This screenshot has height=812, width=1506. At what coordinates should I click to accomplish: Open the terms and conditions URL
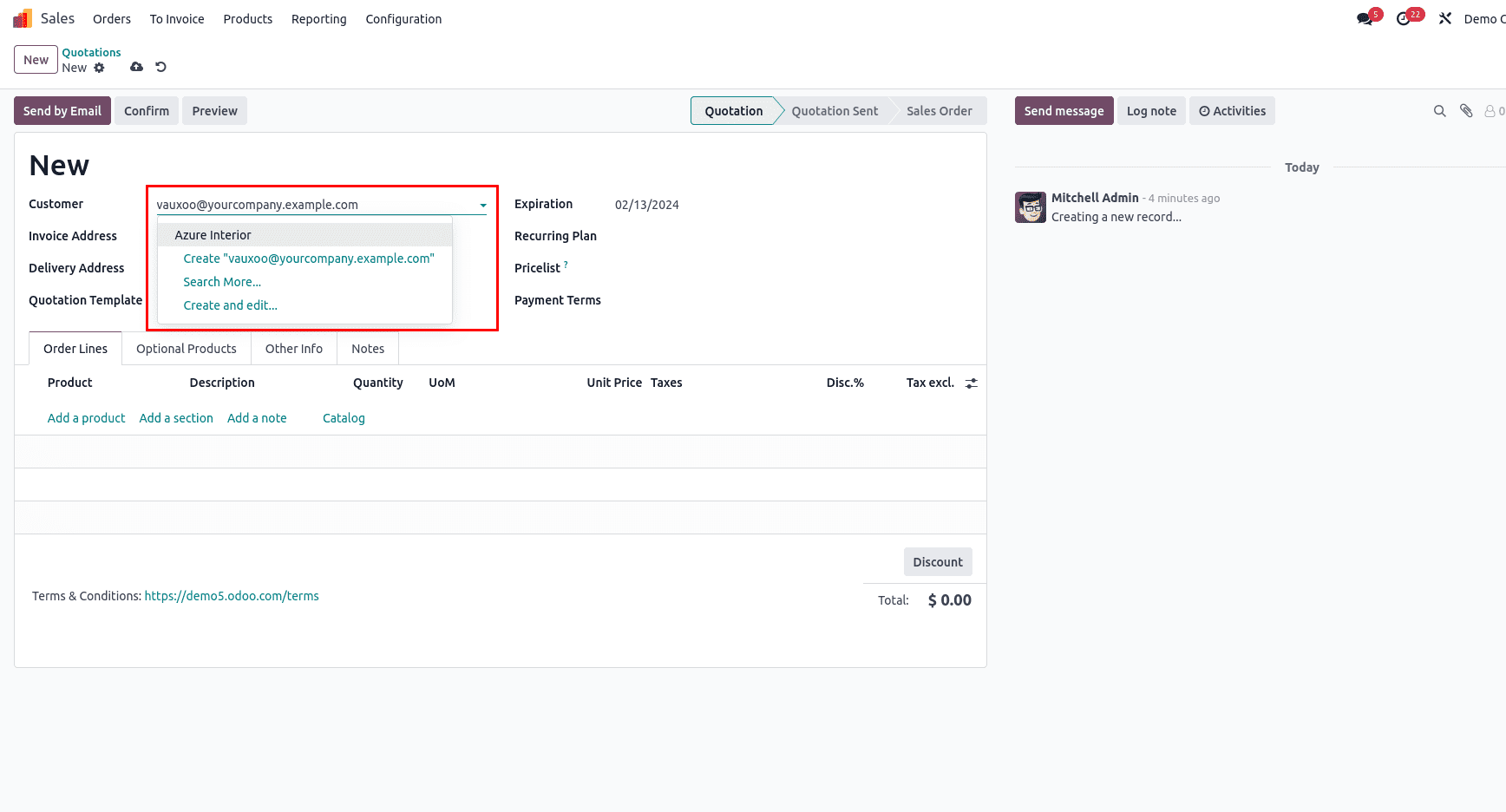(232, 596)
